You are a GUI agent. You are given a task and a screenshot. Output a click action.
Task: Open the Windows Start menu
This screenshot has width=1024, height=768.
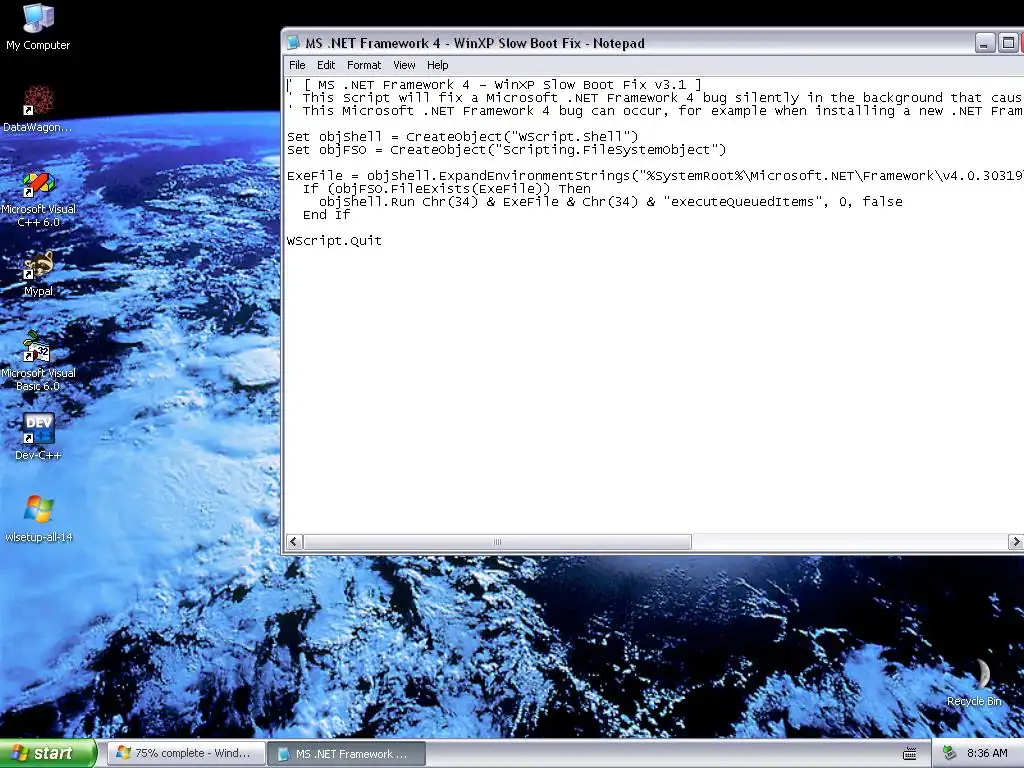pos(48,754)
